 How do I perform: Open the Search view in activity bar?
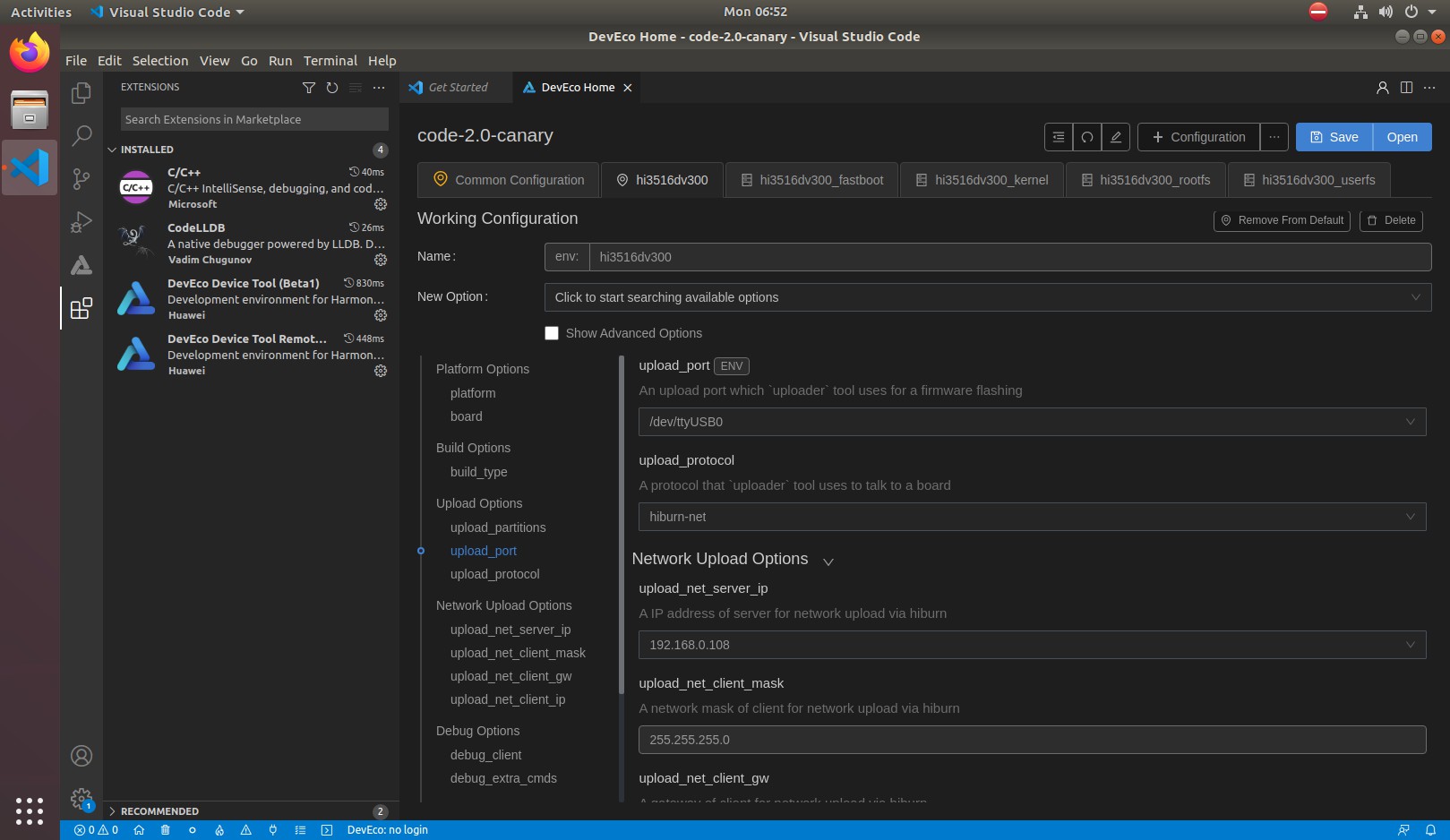82,135
